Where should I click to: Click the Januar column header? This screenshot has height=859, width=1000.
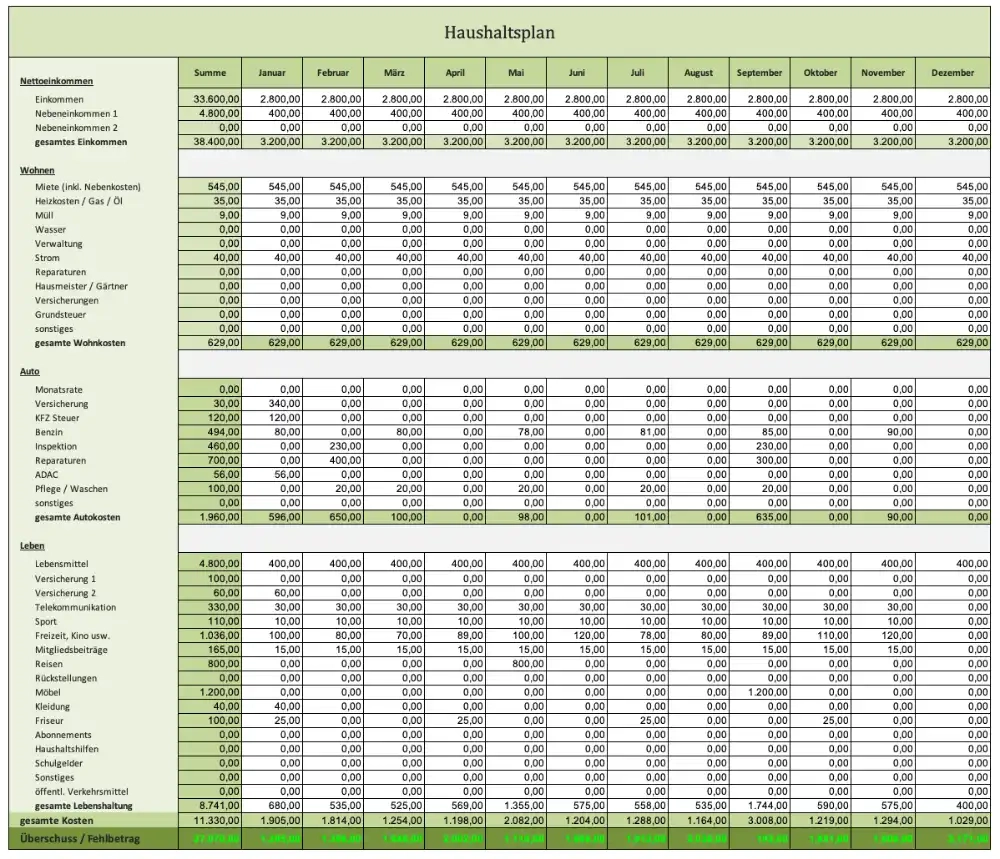pos(272,73)
